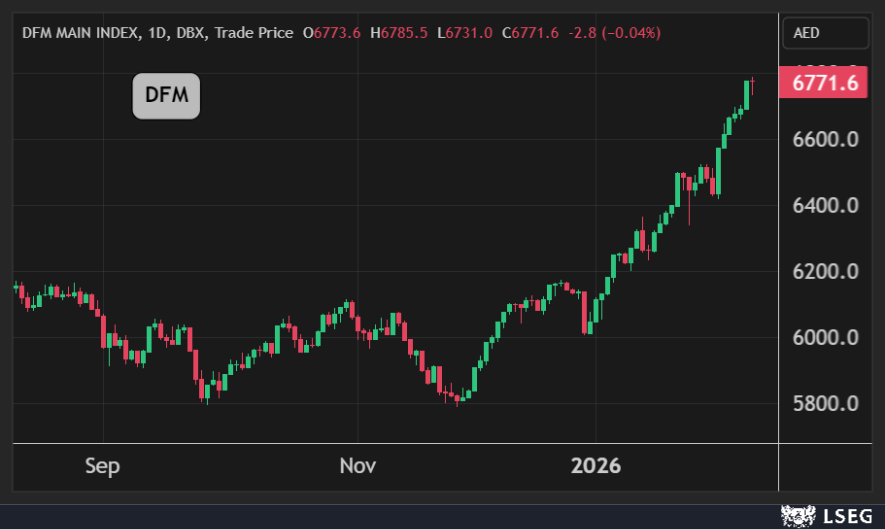885x530 pixels.
Task: Click the latest candlestick at chart's right edge
Action: pos(753,84)
